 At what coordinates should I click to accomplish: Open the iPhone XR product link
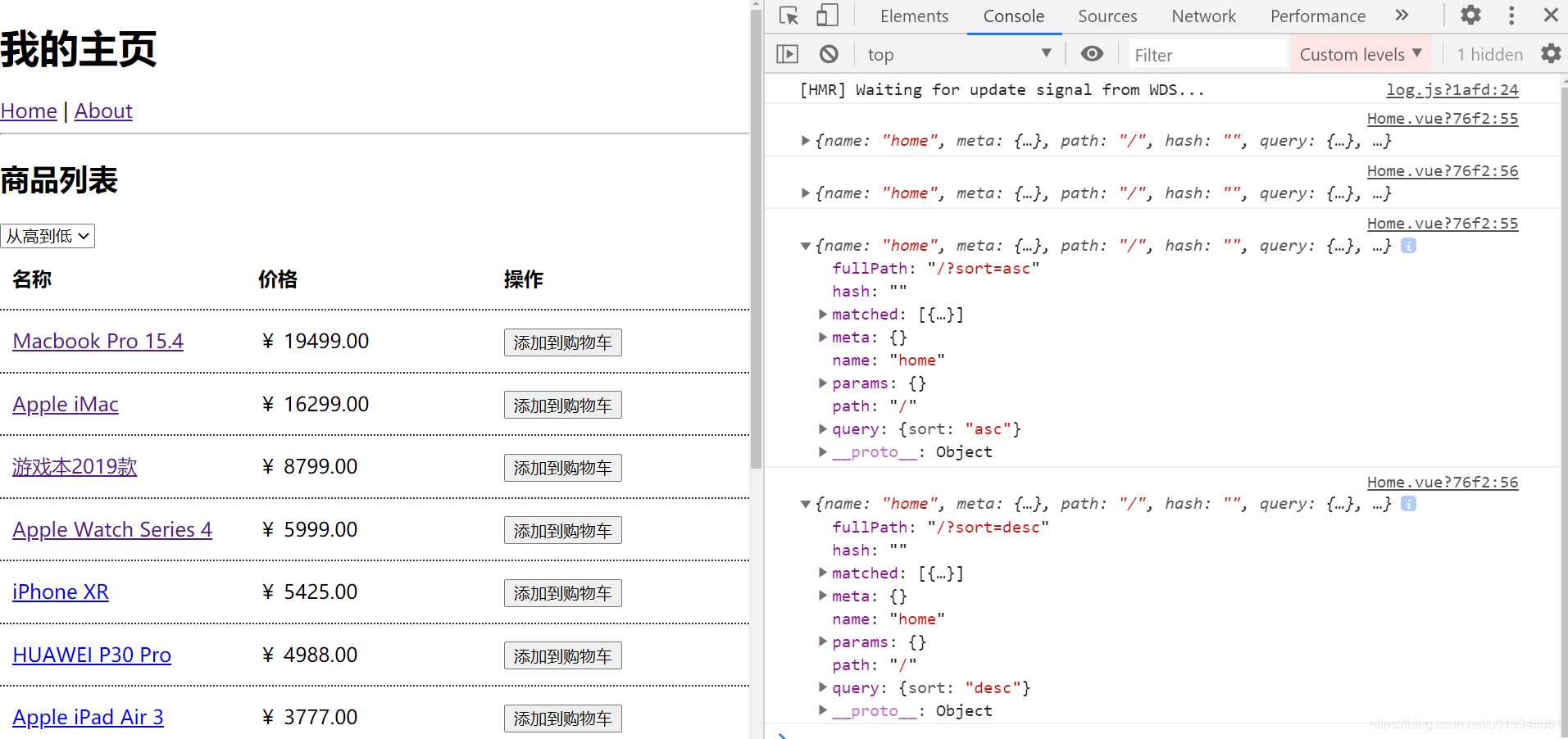coord(61,592)
